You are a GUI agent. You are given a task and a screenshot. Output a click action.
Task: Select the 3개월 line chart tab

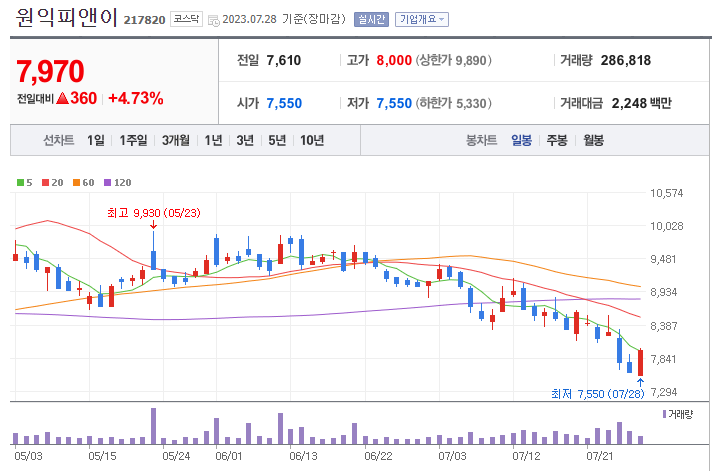[x=176, y=140]
